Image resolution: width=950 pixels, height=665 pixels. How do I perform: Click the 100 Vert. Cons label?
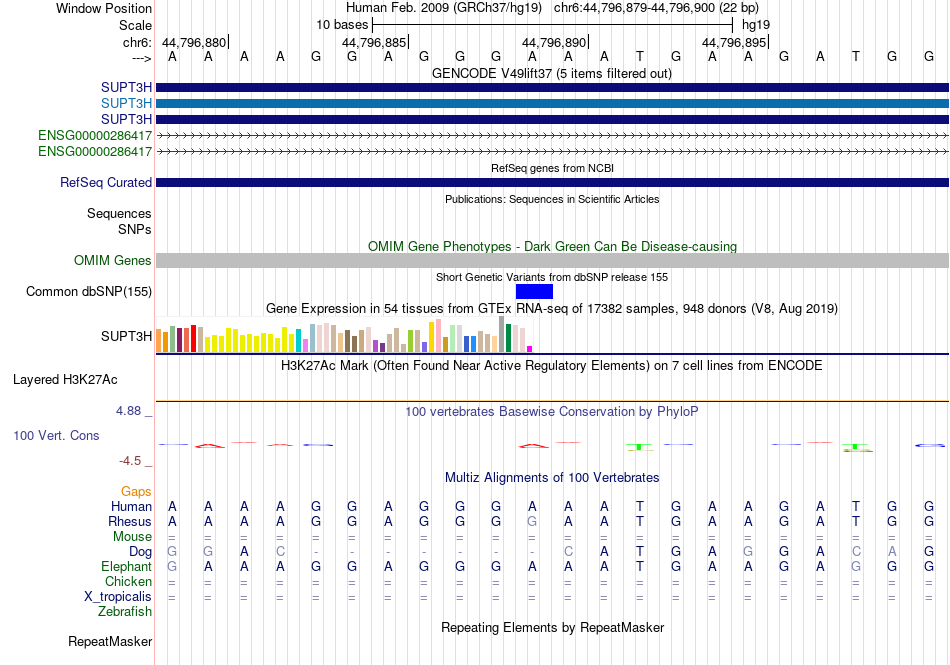(x=56, y=436)
